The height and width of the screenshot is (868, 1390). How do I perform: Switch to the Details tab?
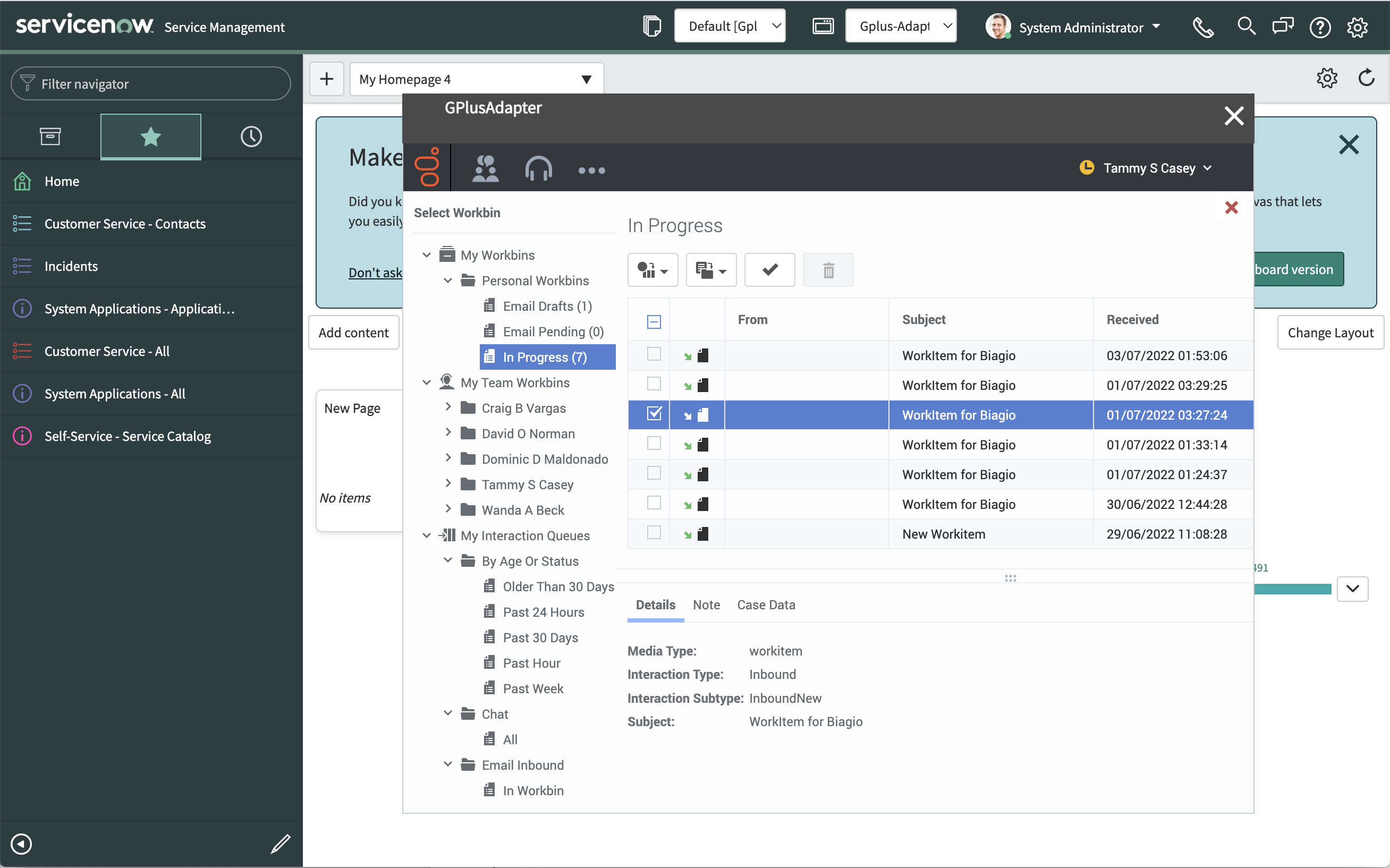pyautogui.click(x=656, y=605)
